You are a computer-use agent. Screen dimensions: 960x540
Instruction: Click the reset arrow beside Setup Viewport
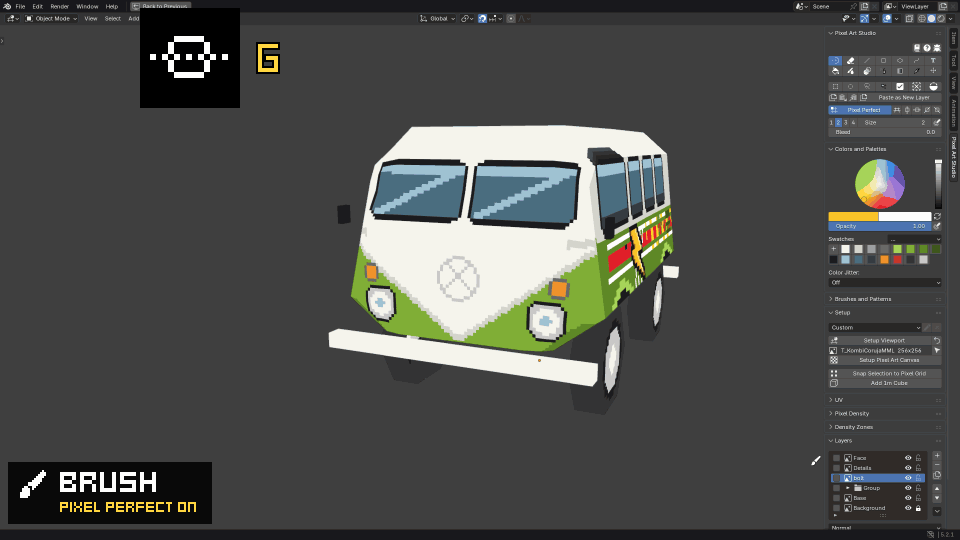click(937, 340)
